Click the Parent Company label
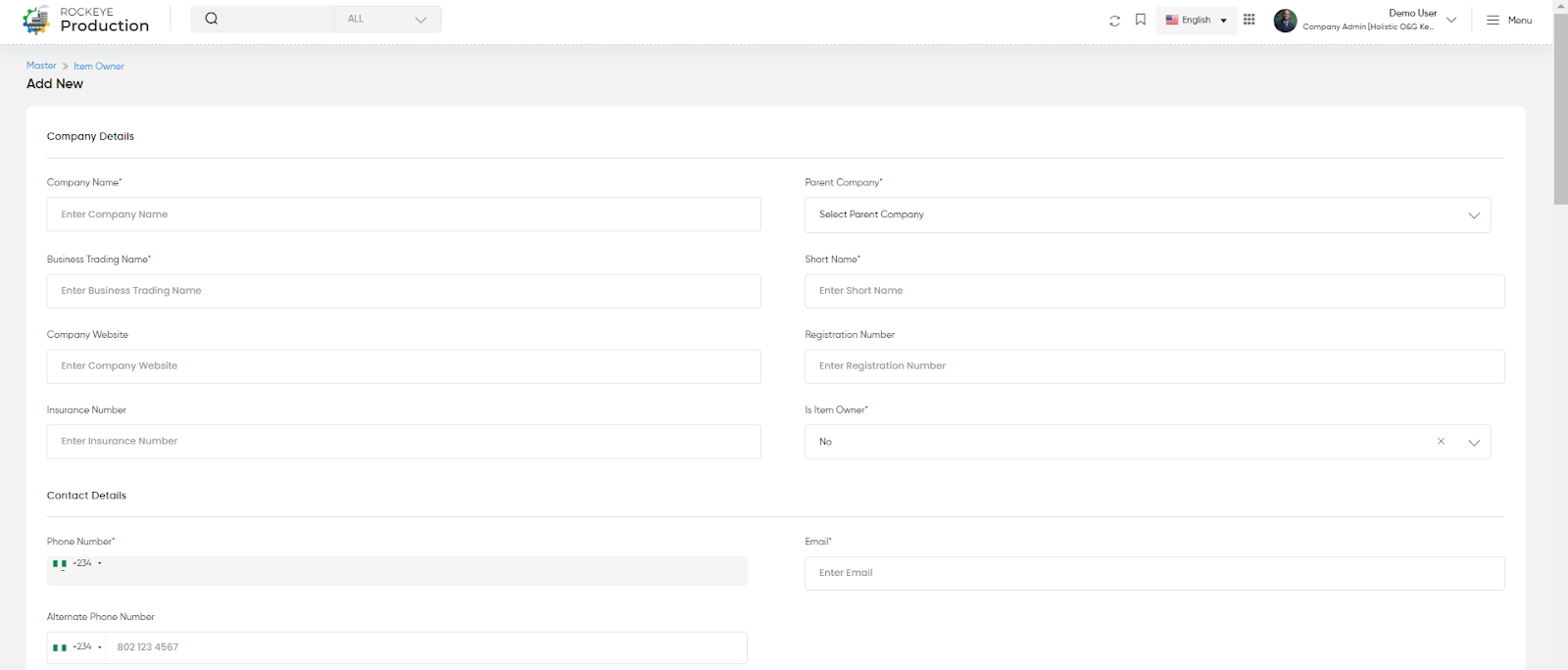This screenshot has height=670, width=1568. pyautogui.click(x=844, y=182)
